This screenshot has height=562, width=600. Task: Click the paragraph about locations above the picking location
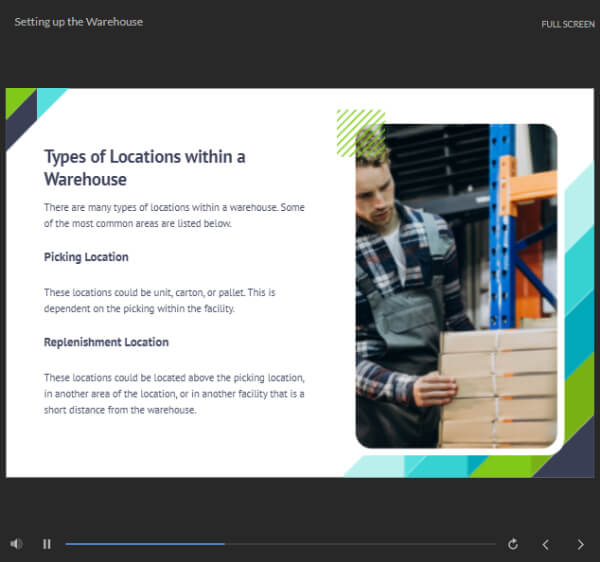pyautogui.click(x=174, y=393)
